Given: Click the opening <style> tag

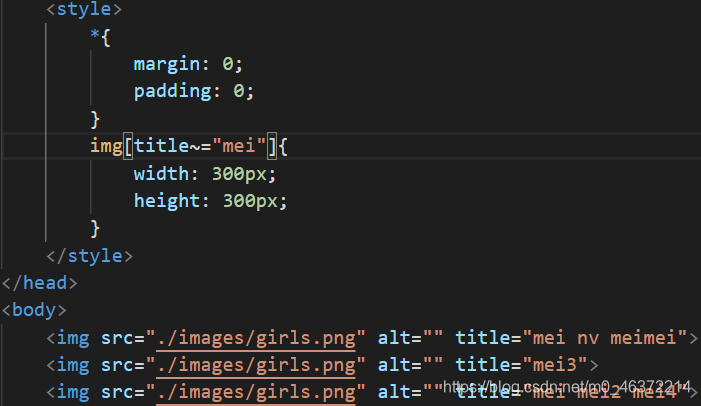Looking at the screenshot, I should [84, 9].
